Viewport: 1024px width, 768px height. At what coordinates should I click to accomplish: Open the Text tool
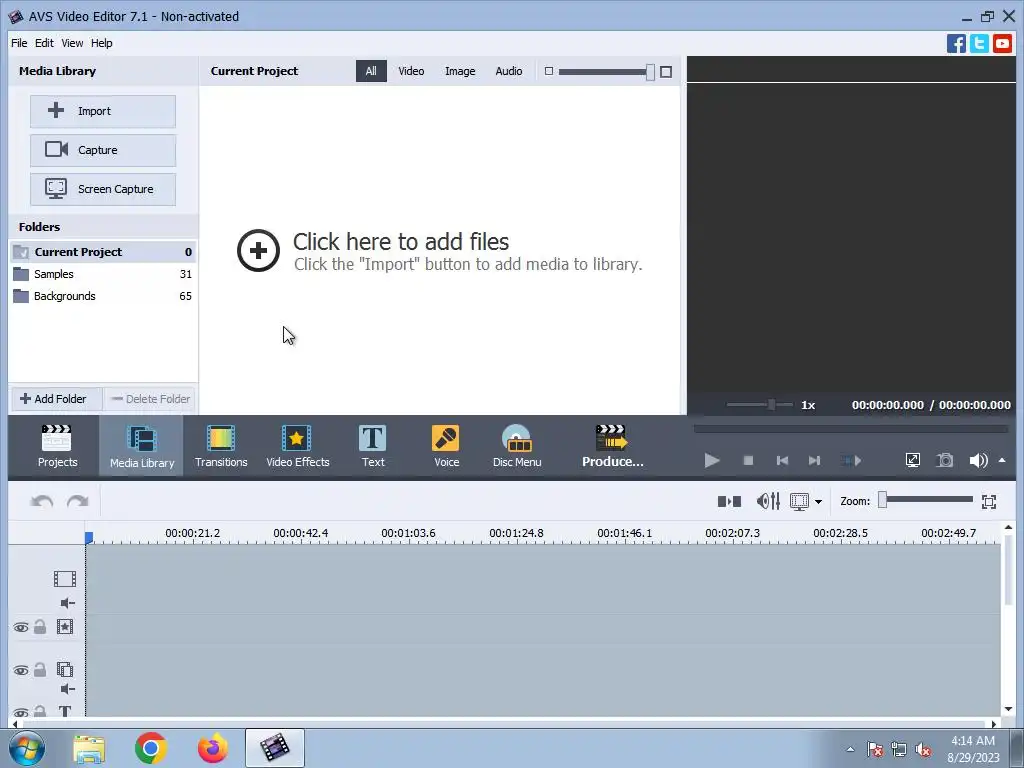point(373,447)
